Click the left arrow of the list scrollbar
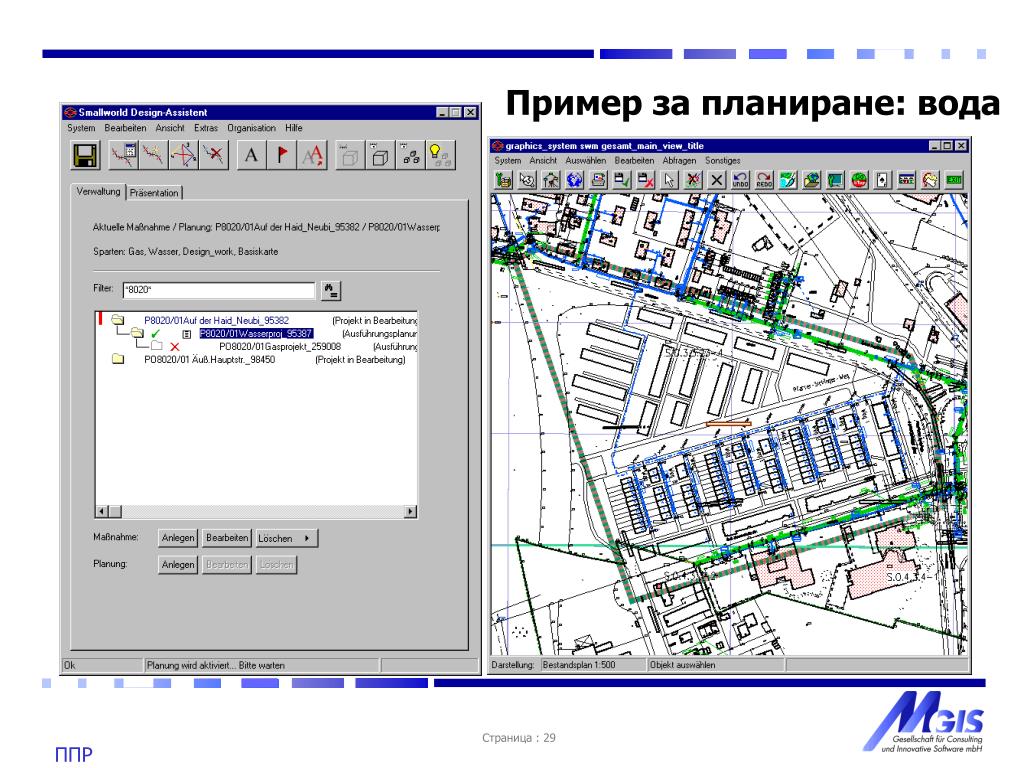The image size is (1024, 768). (102, 511)
